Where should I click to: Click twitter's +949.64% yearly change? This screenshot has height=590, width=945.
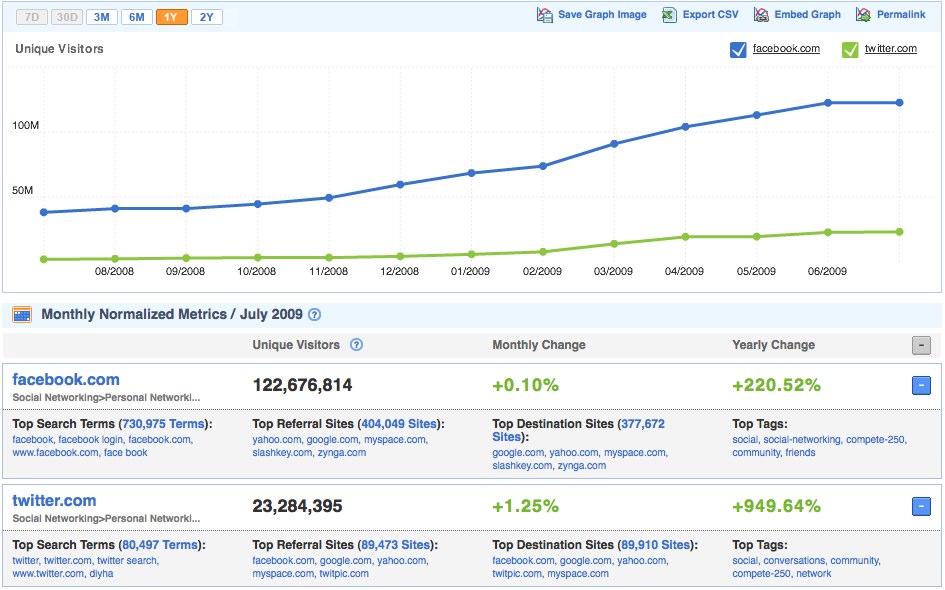click(776, 506)
